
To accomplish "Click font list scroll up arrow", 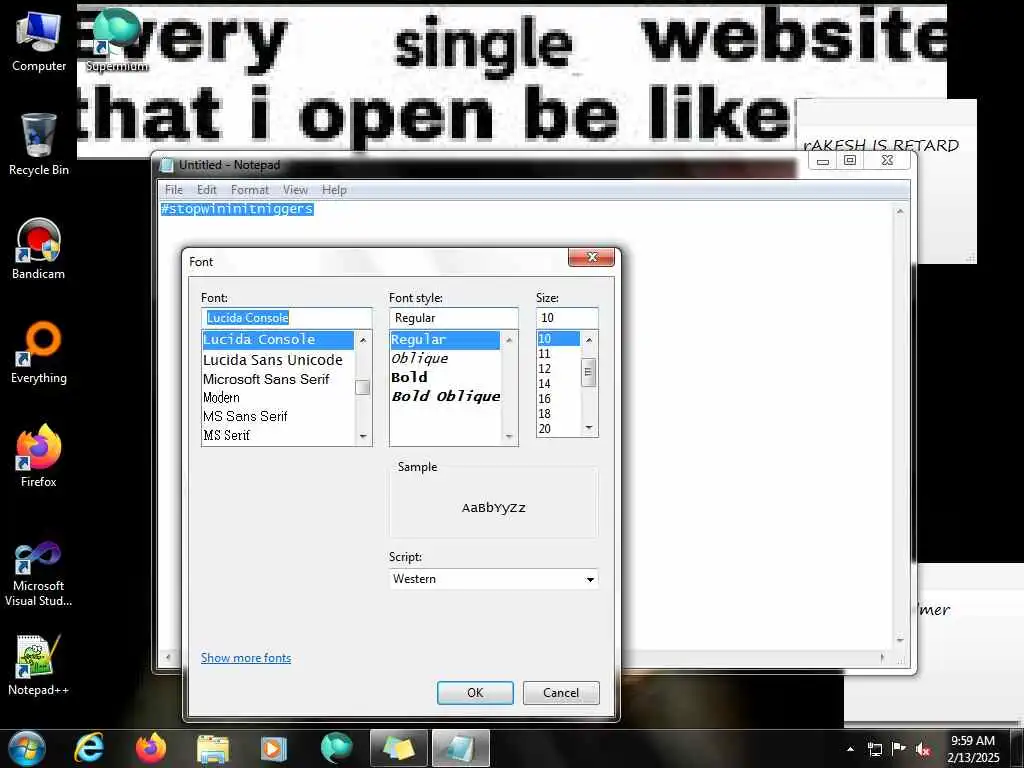I will coord(363,340).
